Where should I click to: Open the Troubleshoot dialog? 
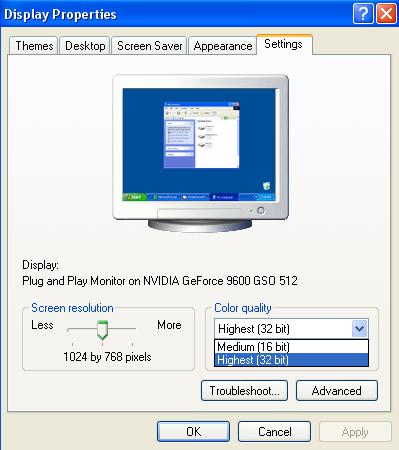tap(244, 391)
